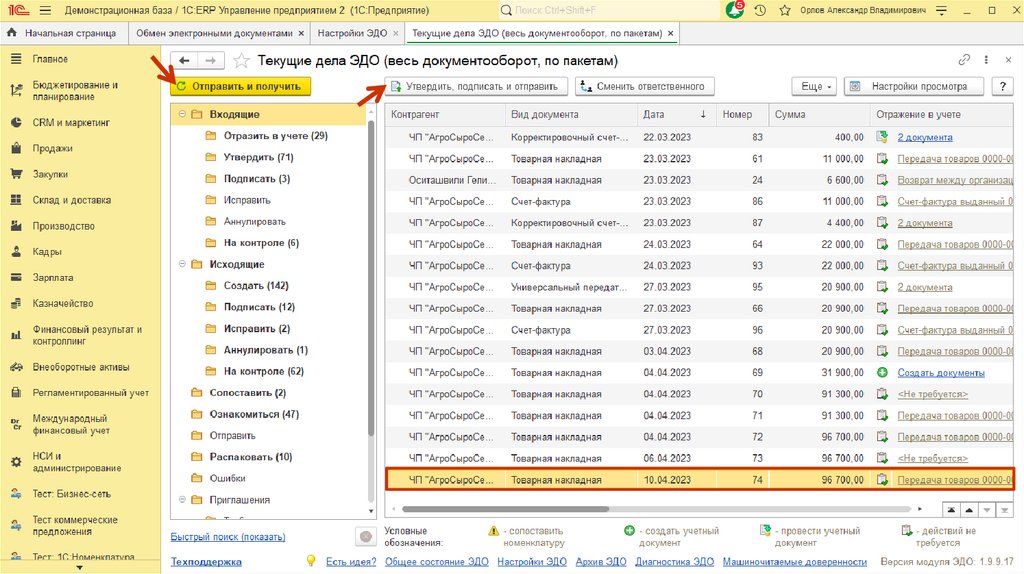This screenshot has width=1024, height=574.
Task: Open the Еще dropdown menu
Action: 814,87
